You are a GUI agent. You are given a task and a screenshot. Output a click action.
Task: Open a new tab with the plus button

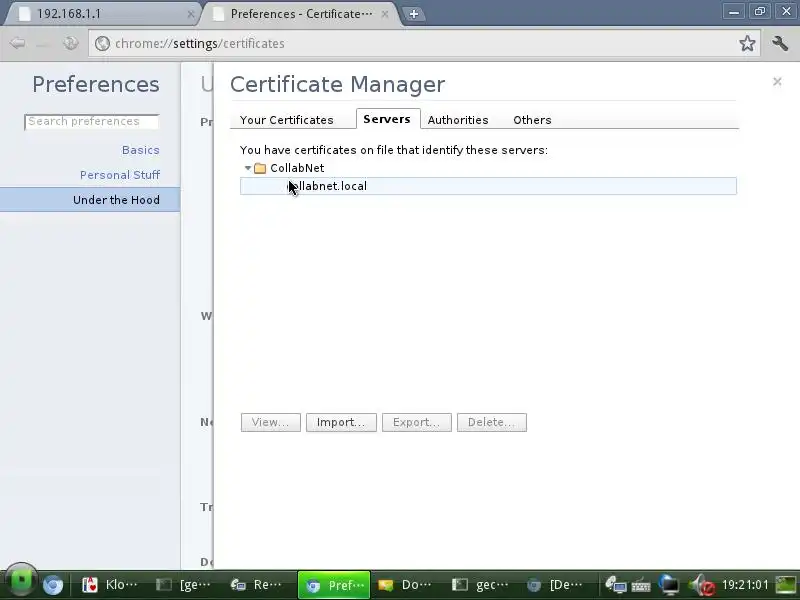click(414, 14)
